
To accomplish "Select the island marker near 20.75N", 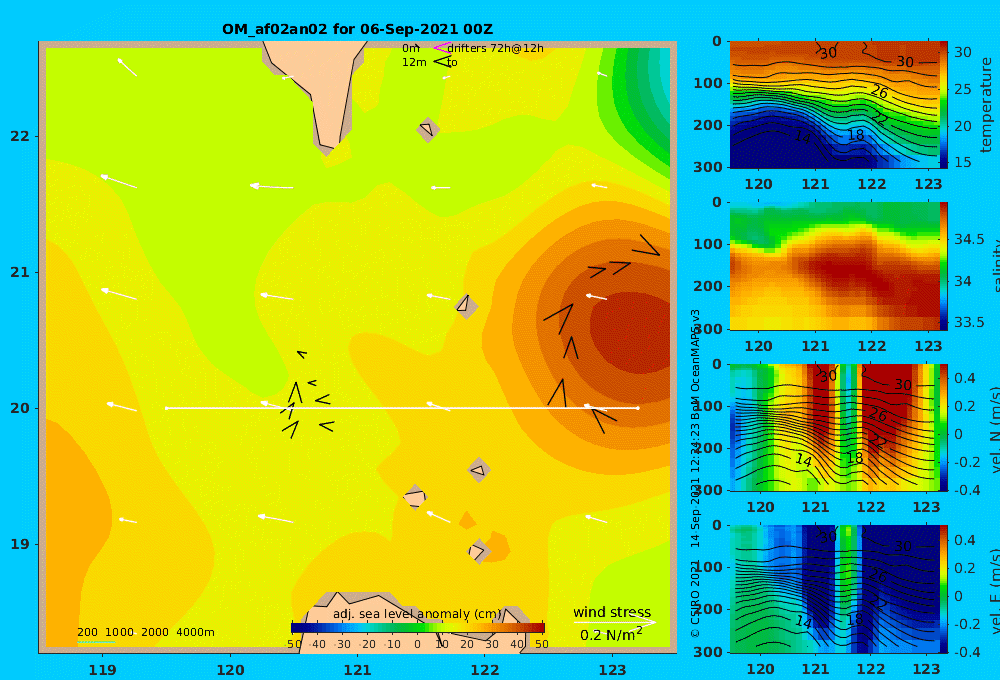I will pos(466,306).
